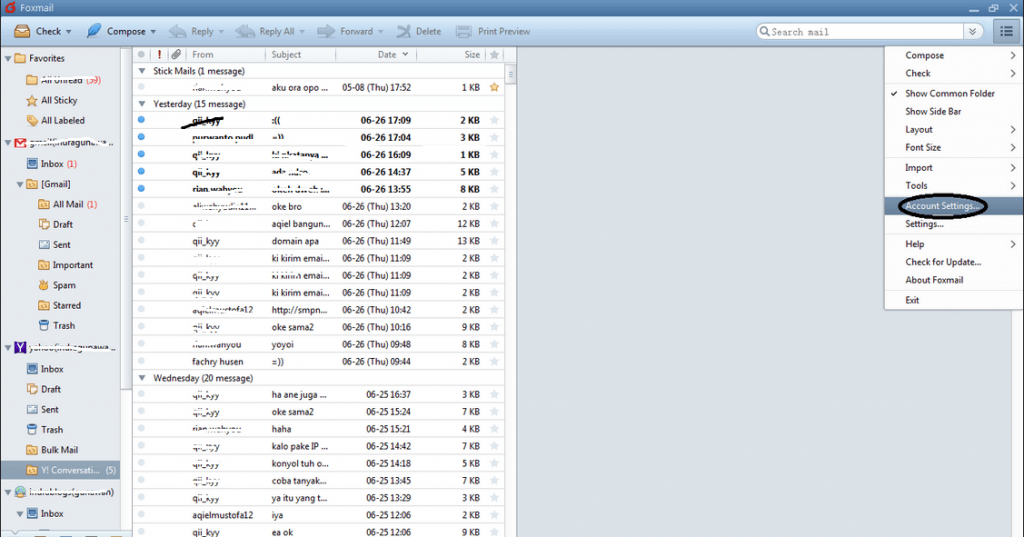Image resolution: width=1024 pixels, height=537 pixels.
Task: Select the Yahoo account Y icon
Action: (20, 348)
